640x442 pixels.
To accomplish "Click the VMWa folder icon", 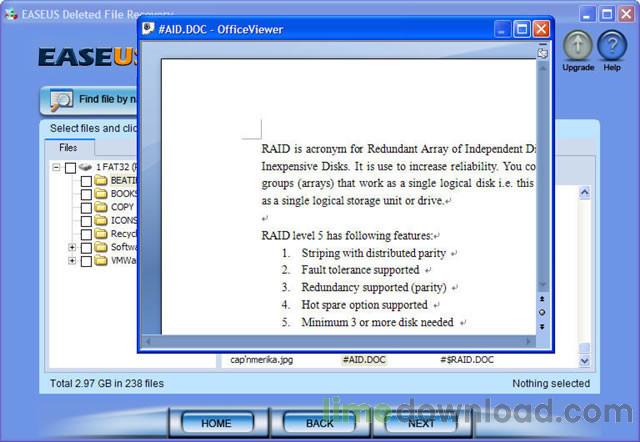I will coord(100,260).
